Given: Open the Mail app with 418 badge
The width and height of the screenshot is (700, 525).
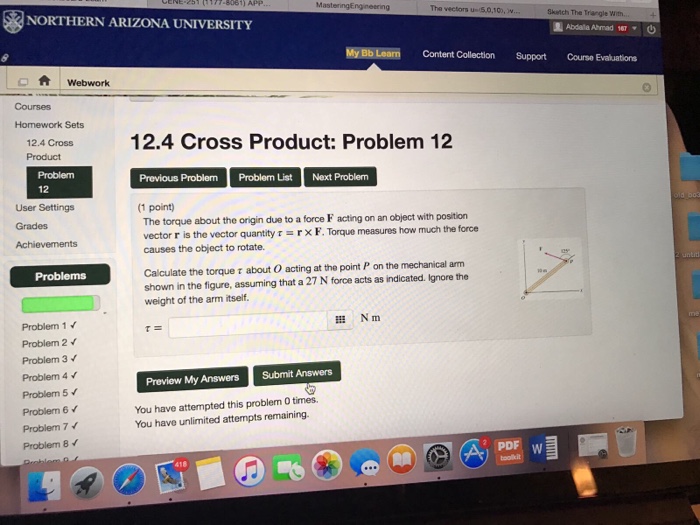Looking at the screenshot, I should (x=171, y=476).
